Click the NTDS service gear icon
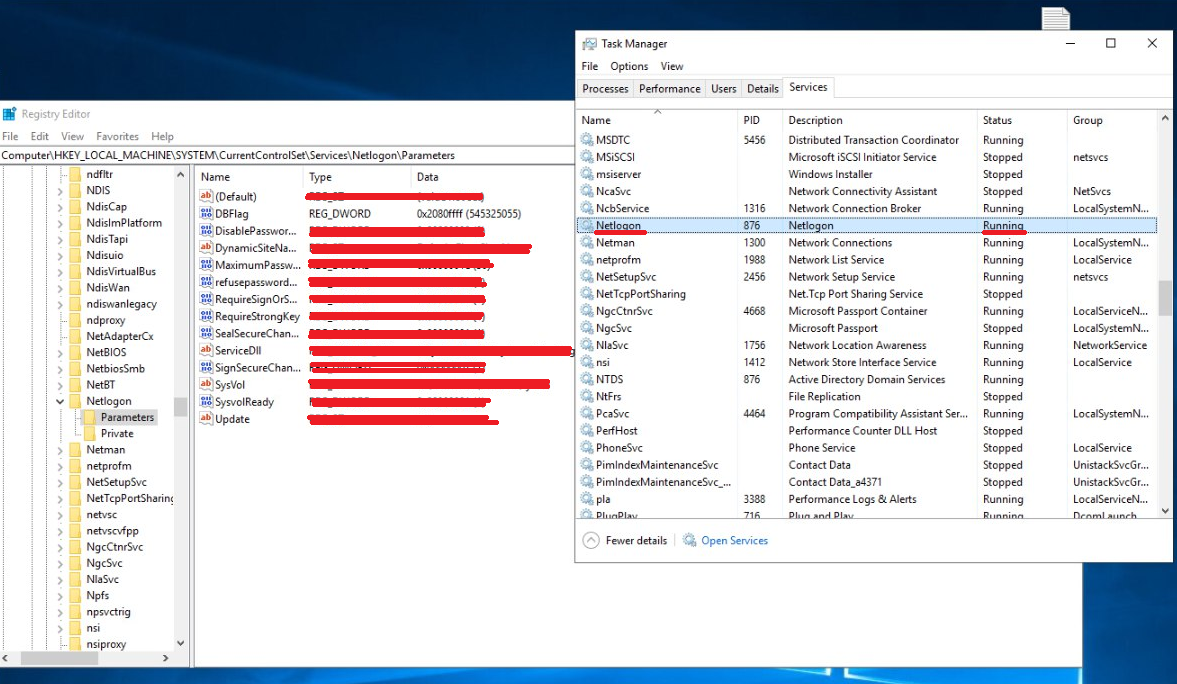Image resolution: width=1177 pixels, height=684 pixels. click(x=586, y=378)
